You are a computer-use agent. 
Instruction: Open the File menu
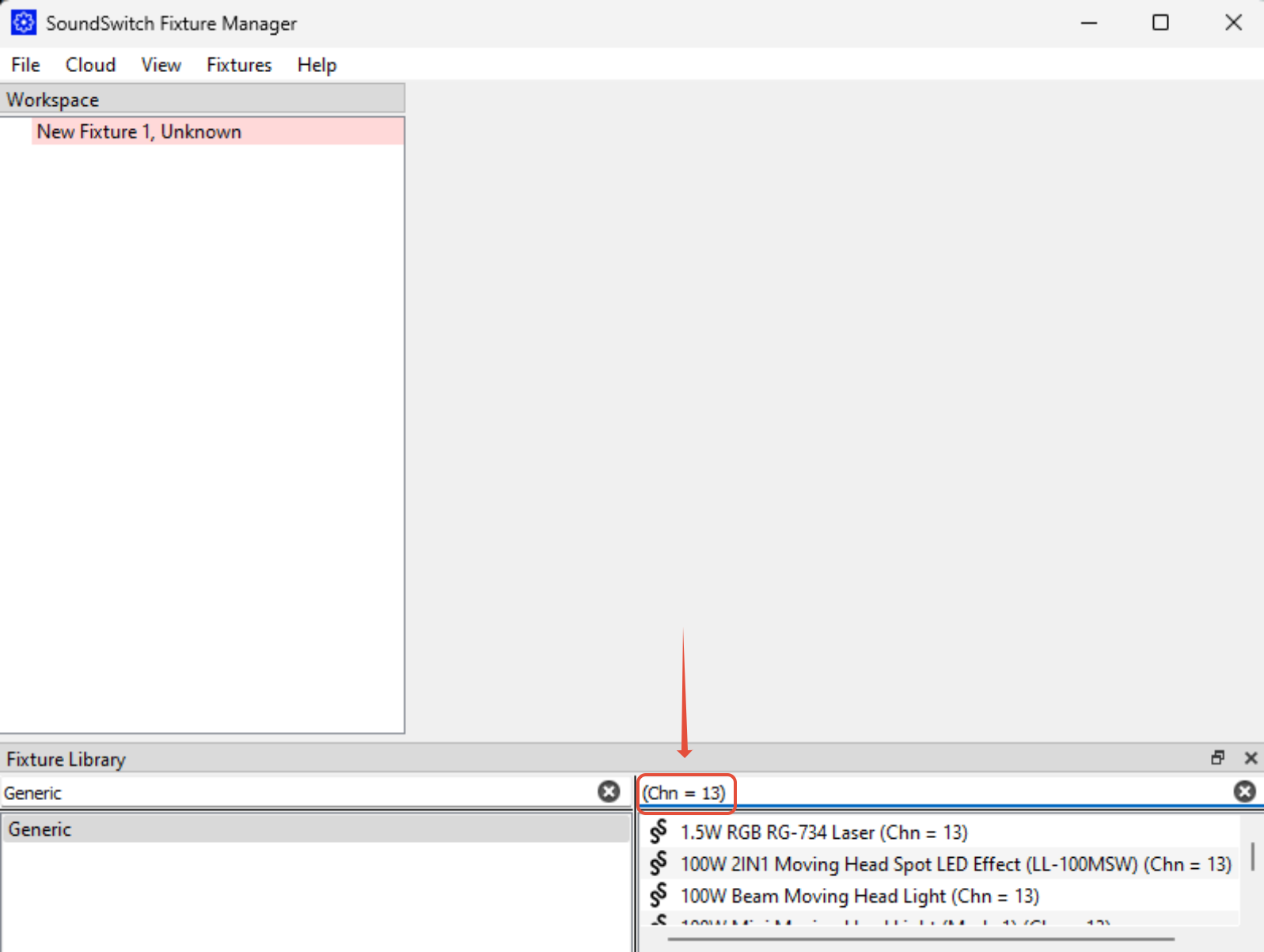pyautogui.click(x=25, y=65)
